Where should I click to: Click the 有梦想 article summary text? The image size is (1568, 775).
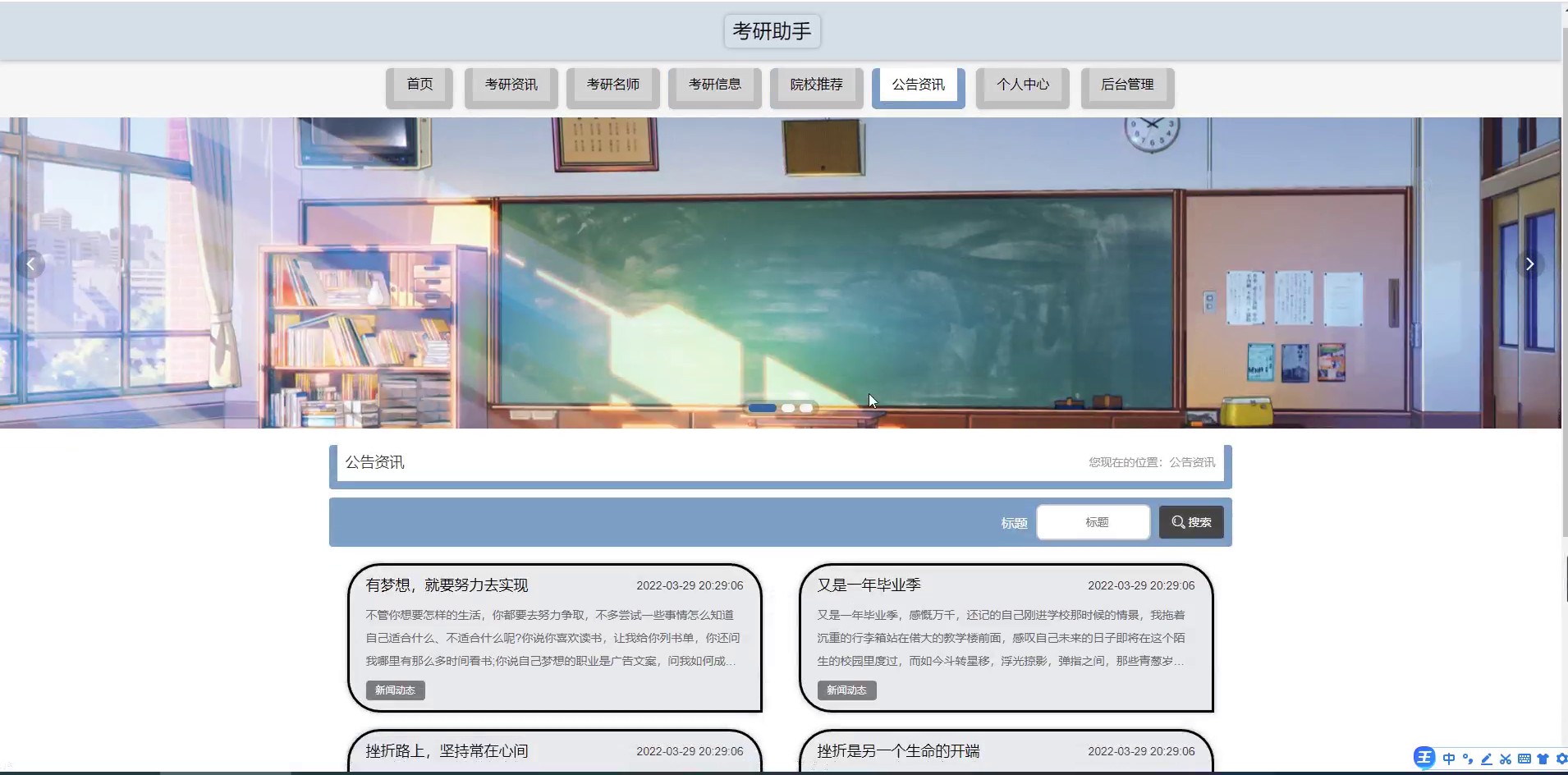tap(552, 638)
